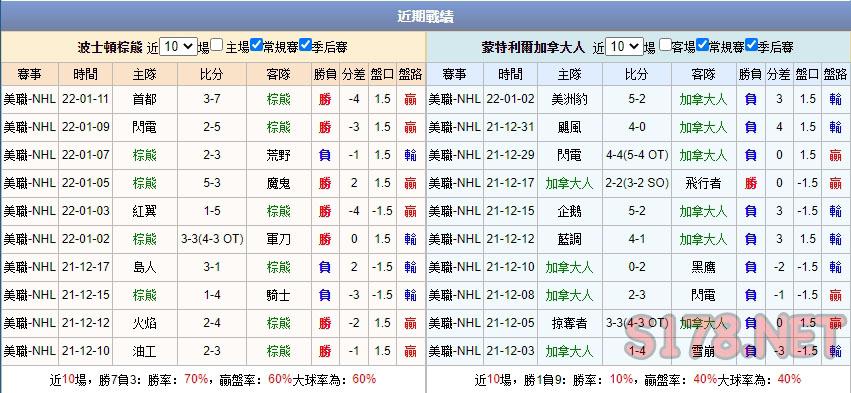Click 美聯-NHL league in 首都 row

click(29, 99)
